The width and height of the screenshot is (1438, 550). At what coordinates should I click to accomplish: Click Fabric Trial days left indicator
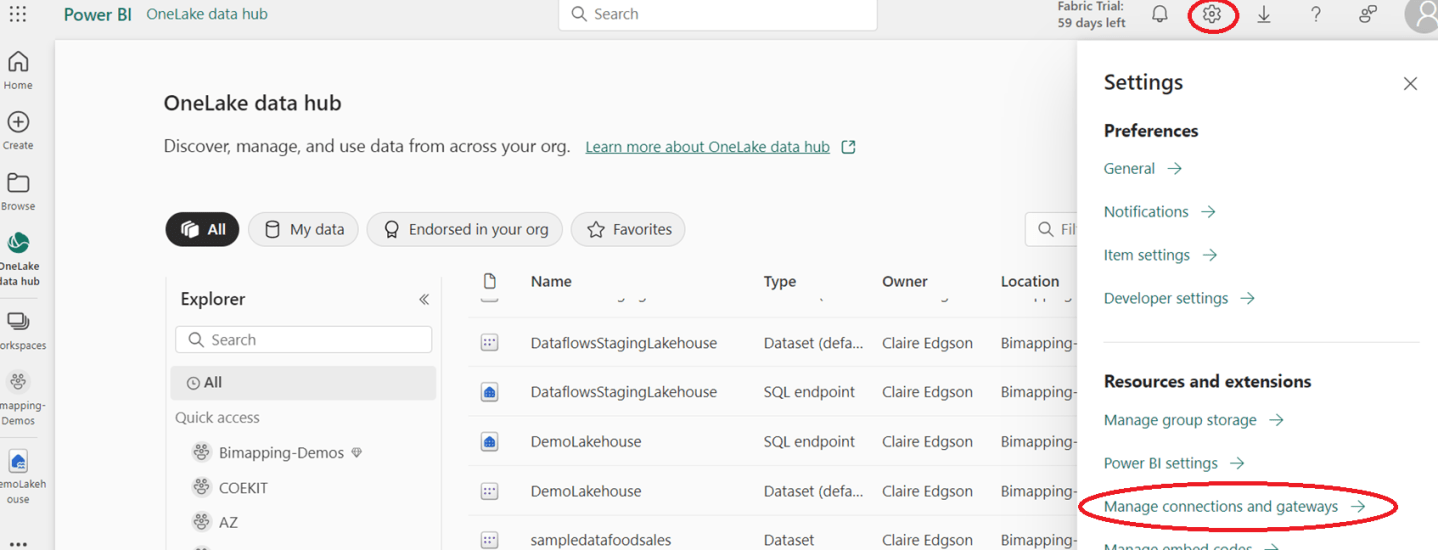tap(1091, 14)
